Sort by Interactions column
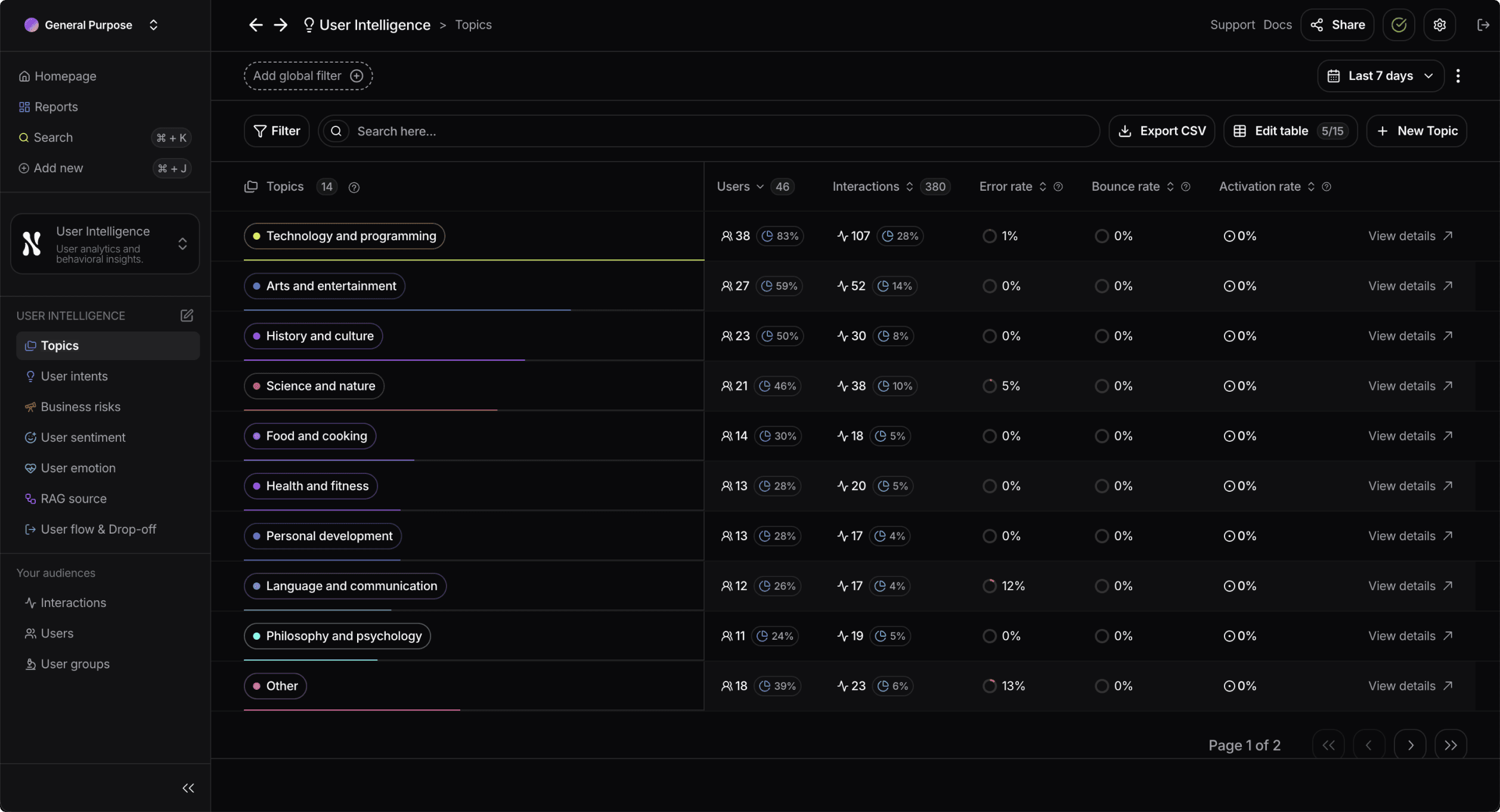Screen dimensions: 1500x812 [x=910, y=187]
